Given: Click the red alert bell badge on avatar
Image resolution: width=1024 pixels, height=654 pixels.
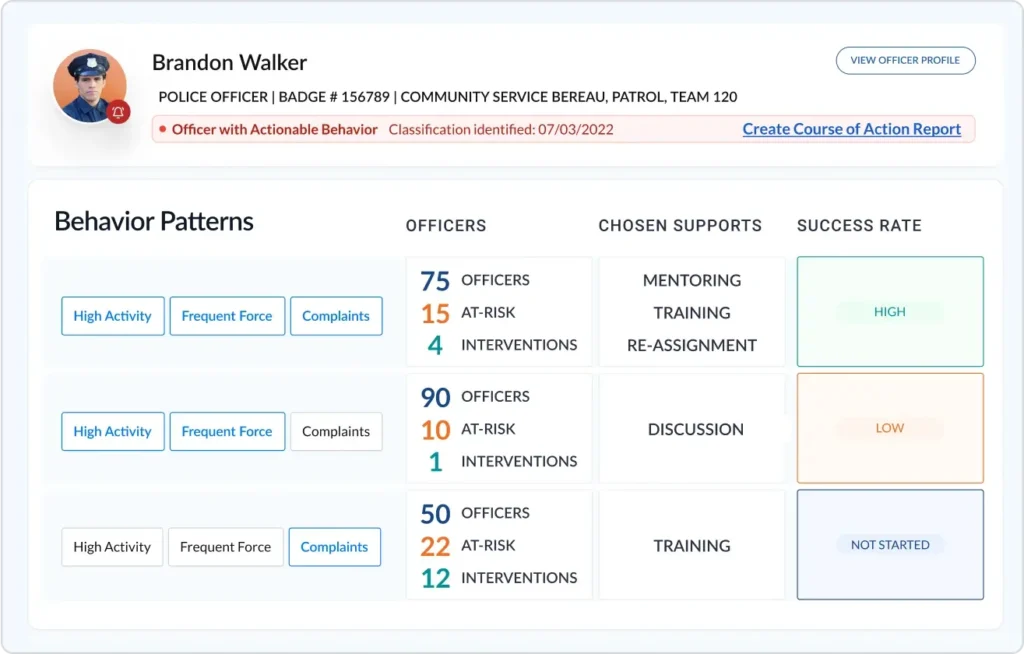Looking at the screenshot, I should [x=118, y=112].
